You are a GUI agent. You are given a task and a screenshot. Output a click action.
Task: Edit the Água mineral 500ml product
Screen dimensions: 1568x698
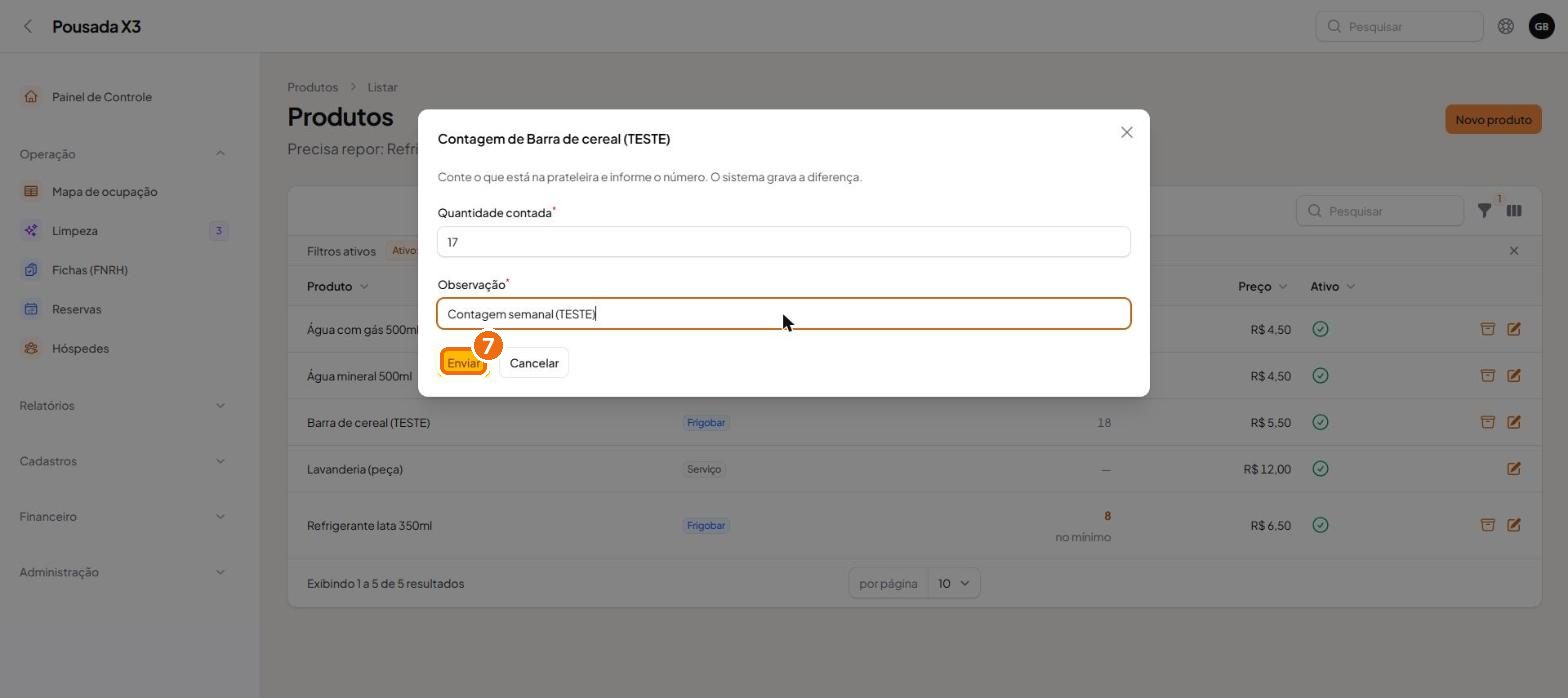click(x=1514, y=376)
